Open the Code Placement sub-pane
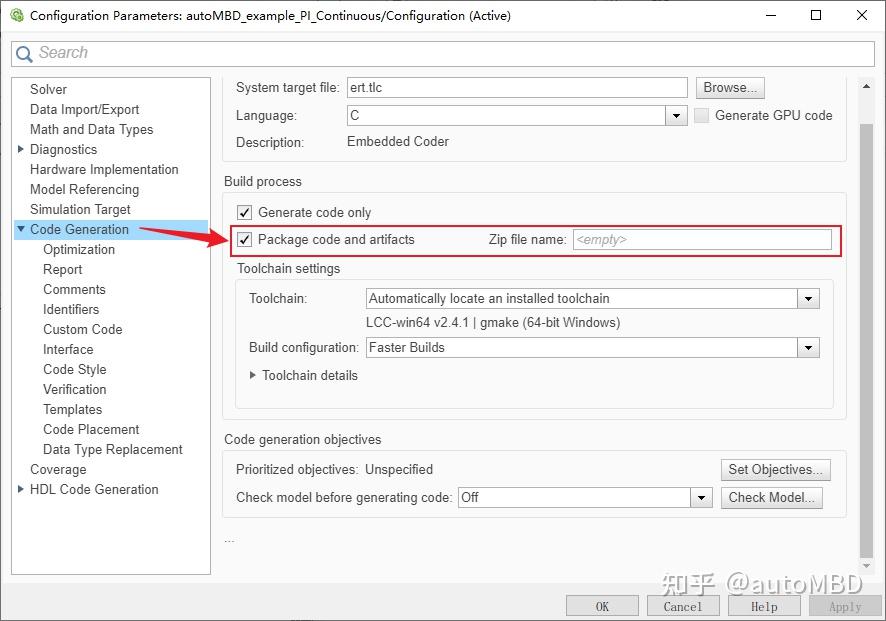The image size is (886, 621). (91, 429)
